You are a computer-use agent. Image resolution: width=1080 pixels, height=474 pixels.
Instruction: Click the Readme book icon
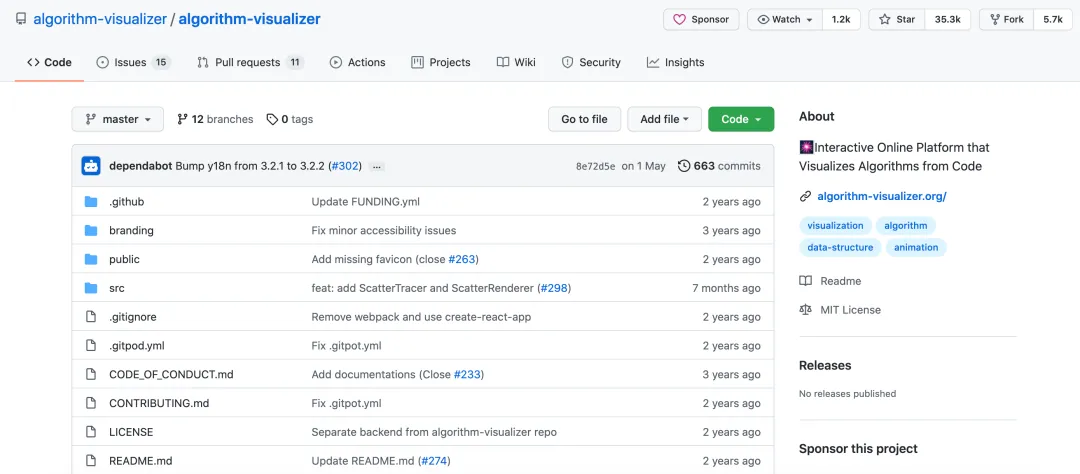pos(806,281)
